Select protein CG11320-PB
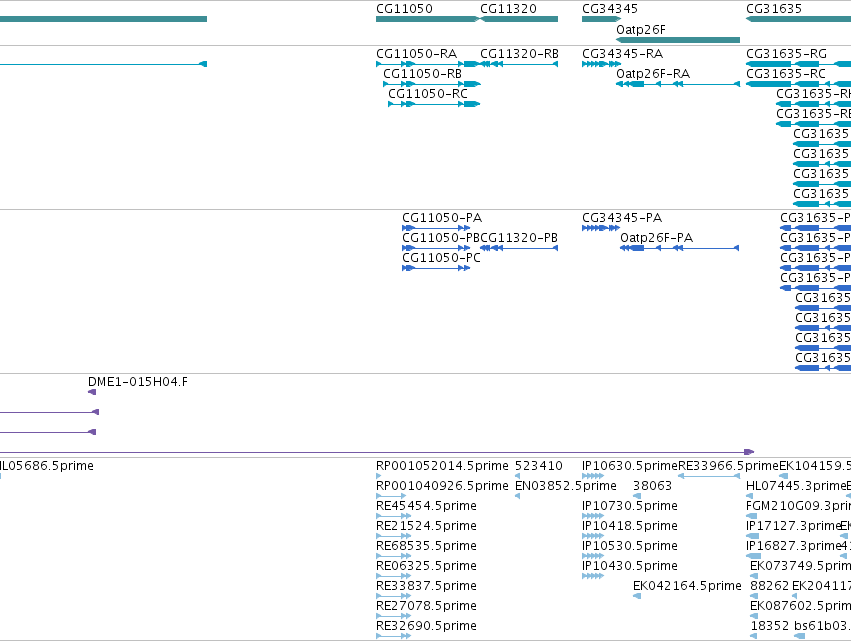 coord(519,248)
